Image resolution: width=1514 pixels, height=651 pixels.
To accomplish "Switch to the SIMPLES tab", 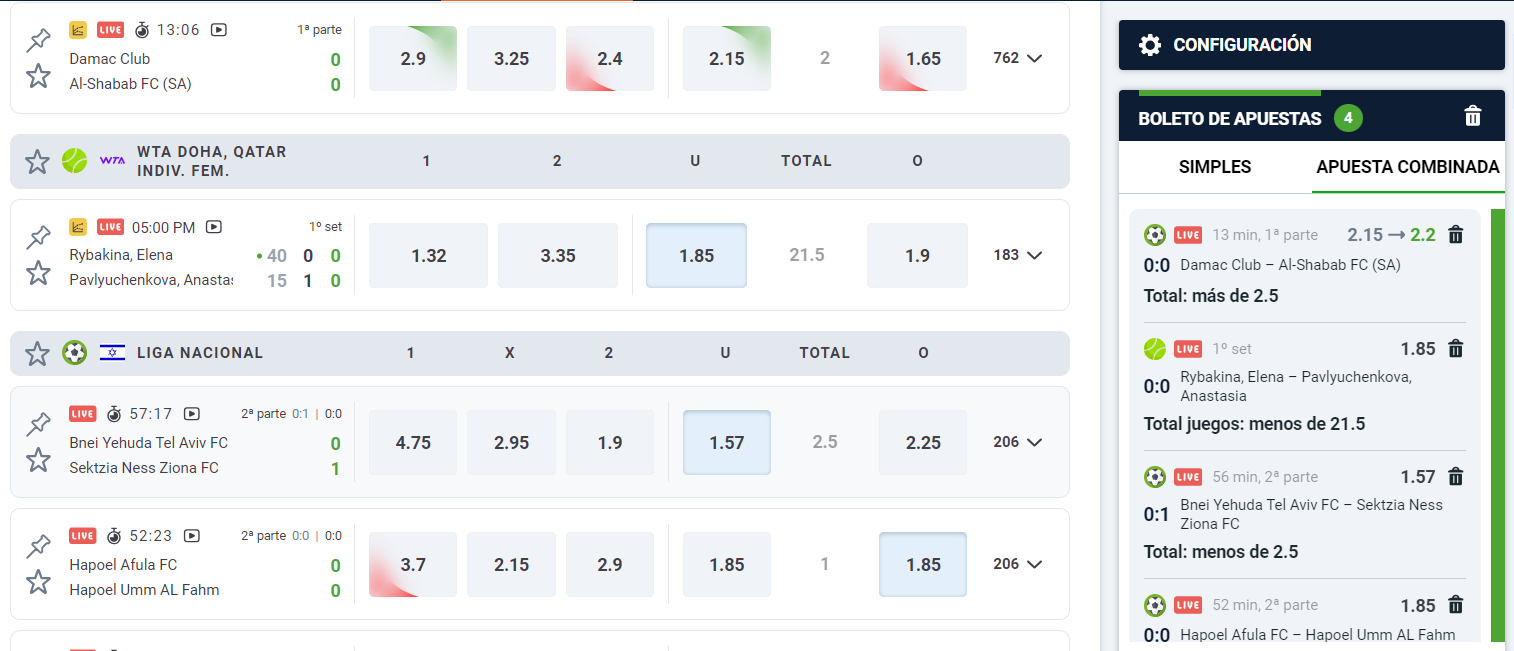I will point(1214,167).
